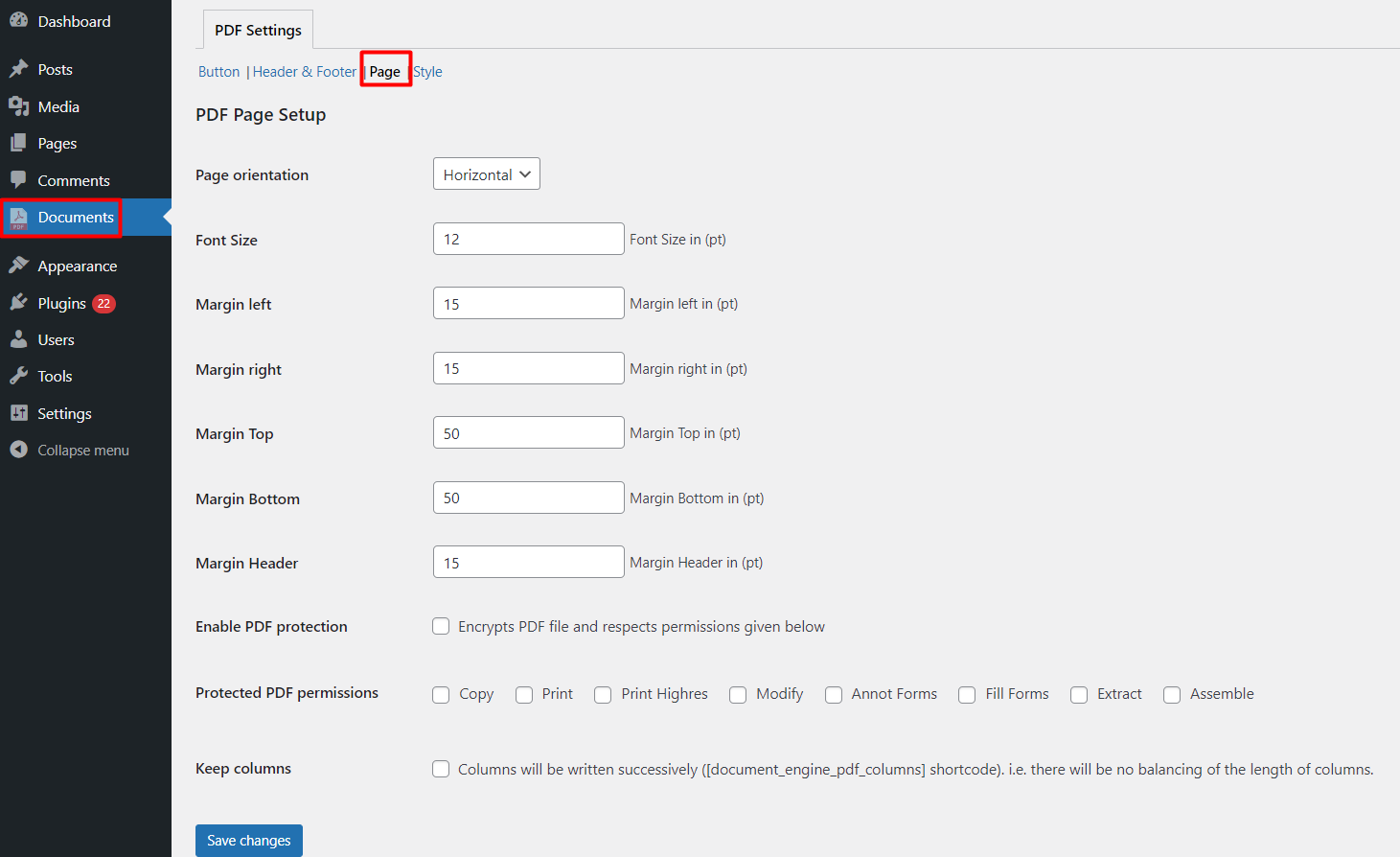Click the Settings sliders icon
Viewport: 1400px width, 857px height.
[x=18, y=413]
